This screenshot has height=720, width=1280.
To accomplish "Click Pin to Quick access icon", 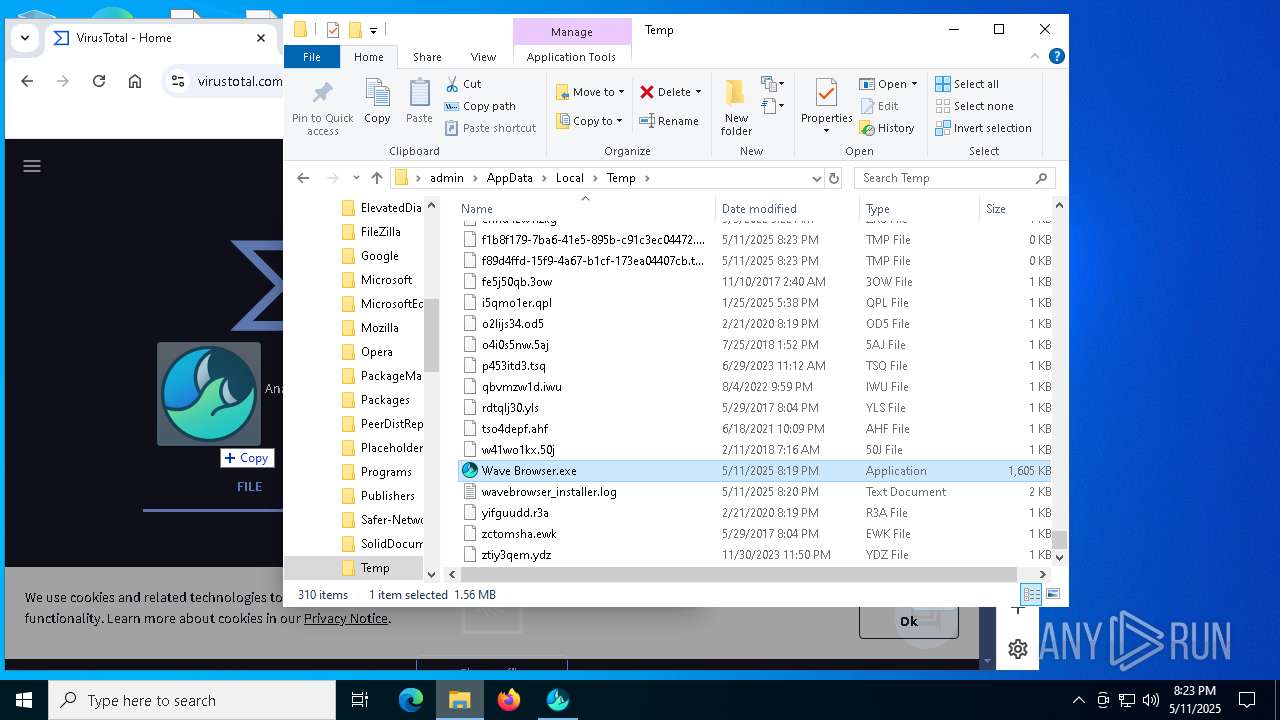I will 322,108.
